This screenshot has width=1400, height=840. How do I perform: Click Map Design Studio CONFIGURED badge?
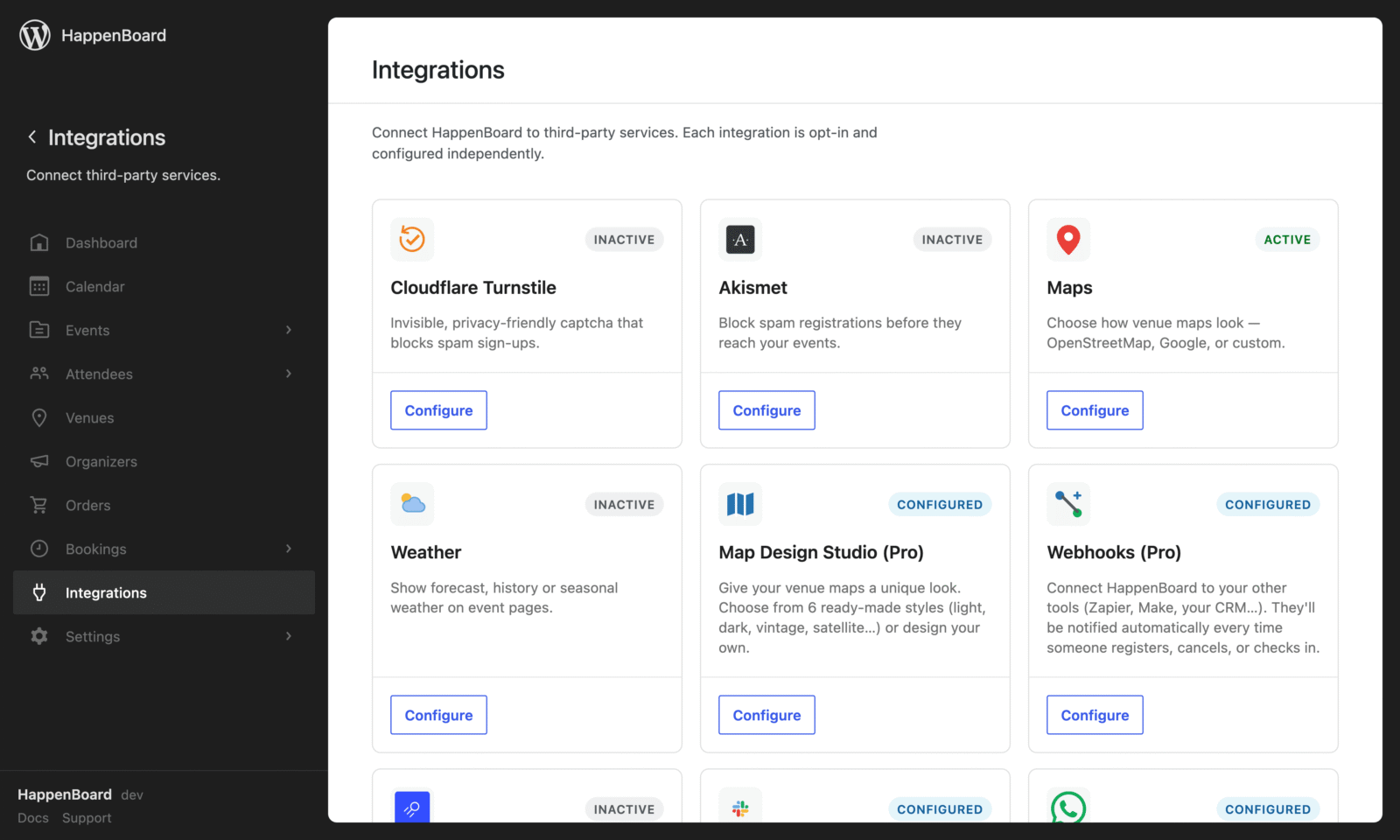coord(940,505)
